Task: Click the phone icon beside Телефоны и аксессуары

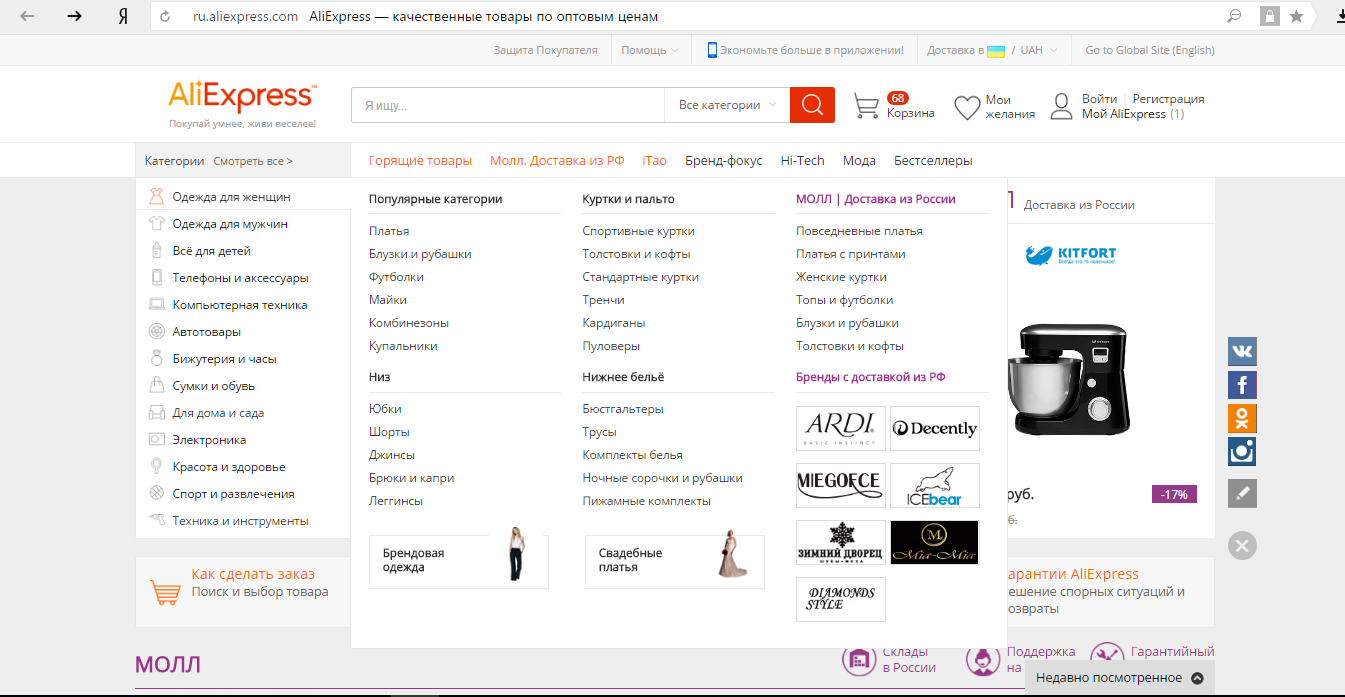Action: [156, 278]
